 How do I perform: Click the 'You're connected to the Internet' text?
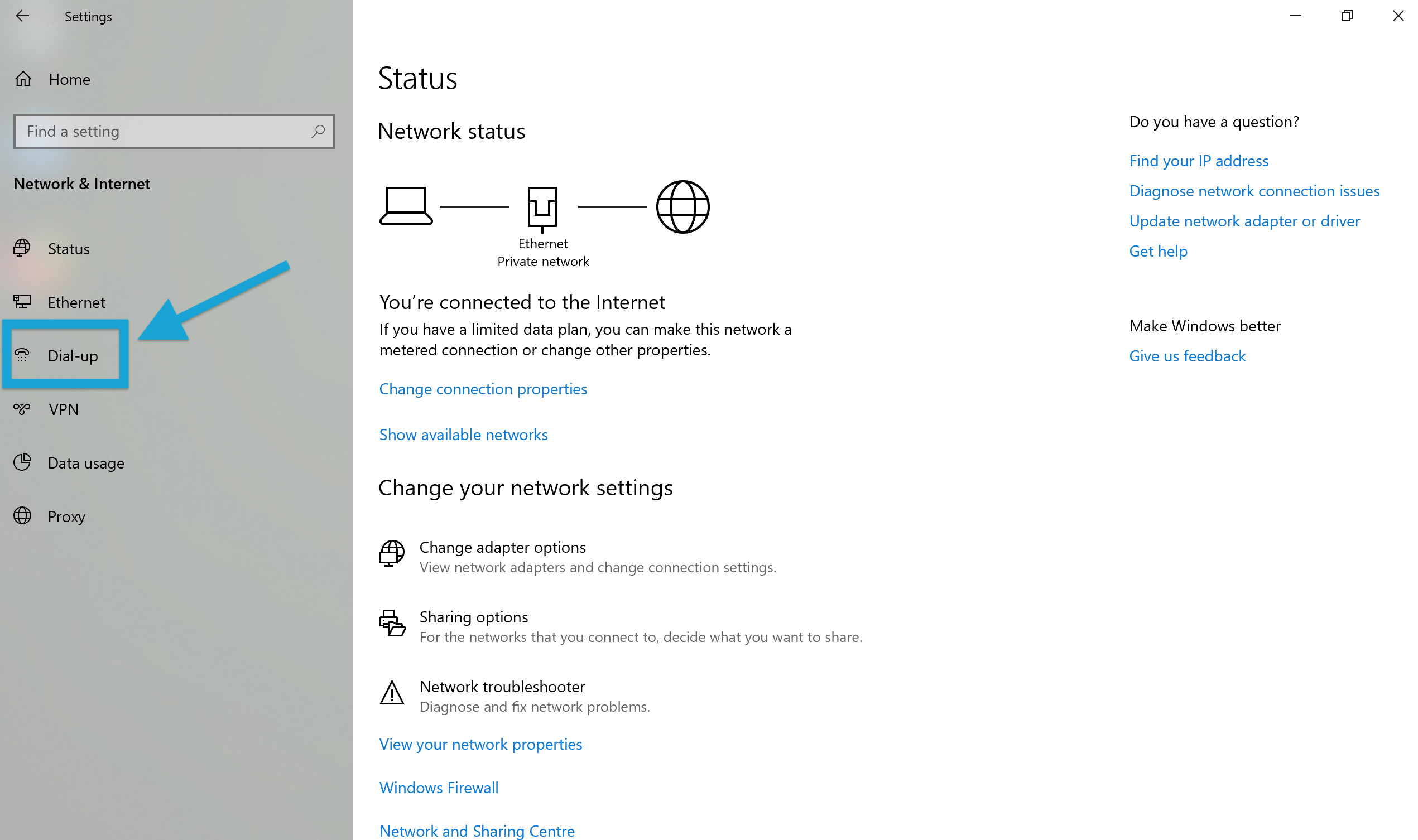522,302
